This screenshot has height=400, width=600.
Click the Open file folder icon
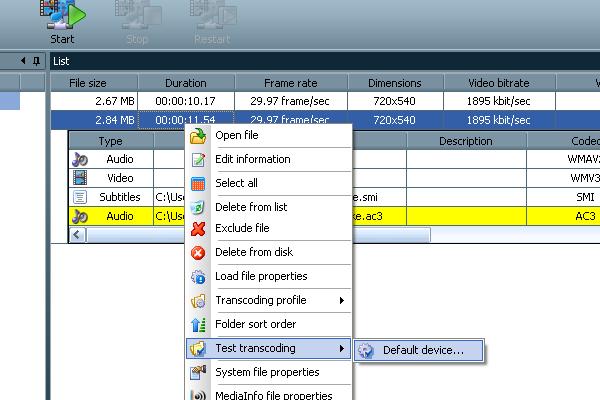[x=197, y=136]
